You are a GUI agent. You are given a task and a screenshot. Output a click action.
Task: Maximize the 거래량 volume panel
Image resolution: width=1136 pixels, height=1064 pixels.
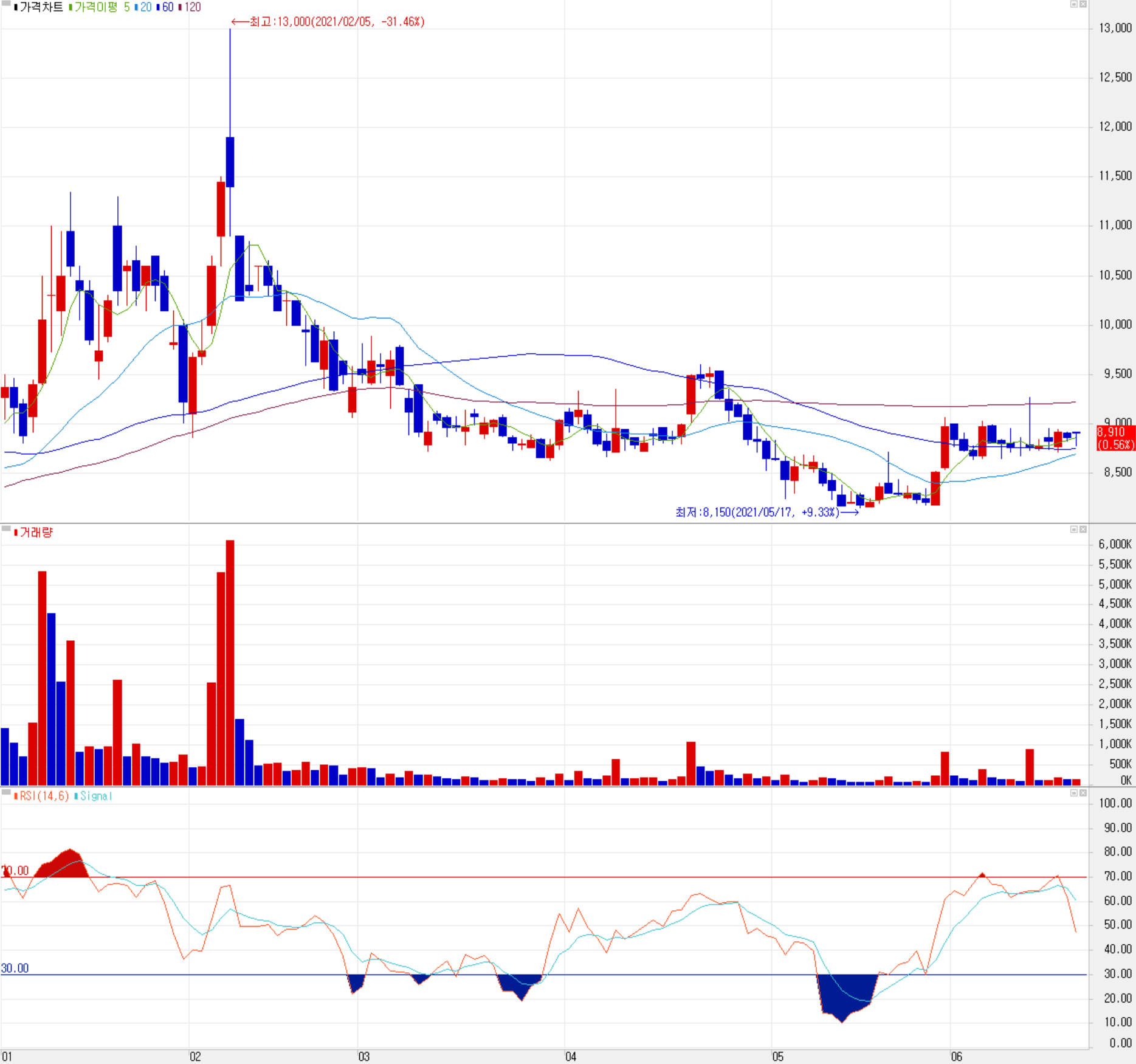click(1074, 530)
